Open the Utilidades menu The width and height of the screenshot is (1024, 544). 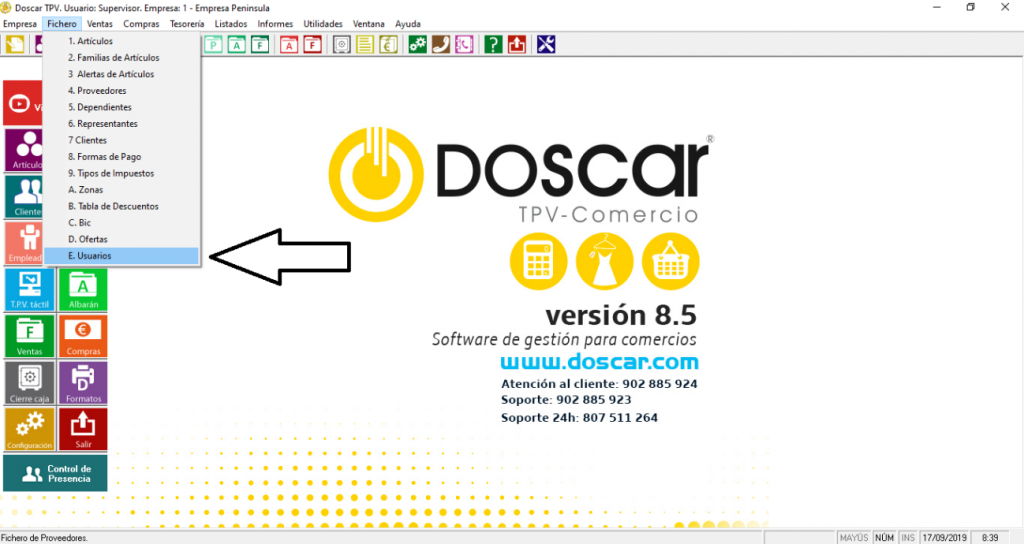[323, 24]
